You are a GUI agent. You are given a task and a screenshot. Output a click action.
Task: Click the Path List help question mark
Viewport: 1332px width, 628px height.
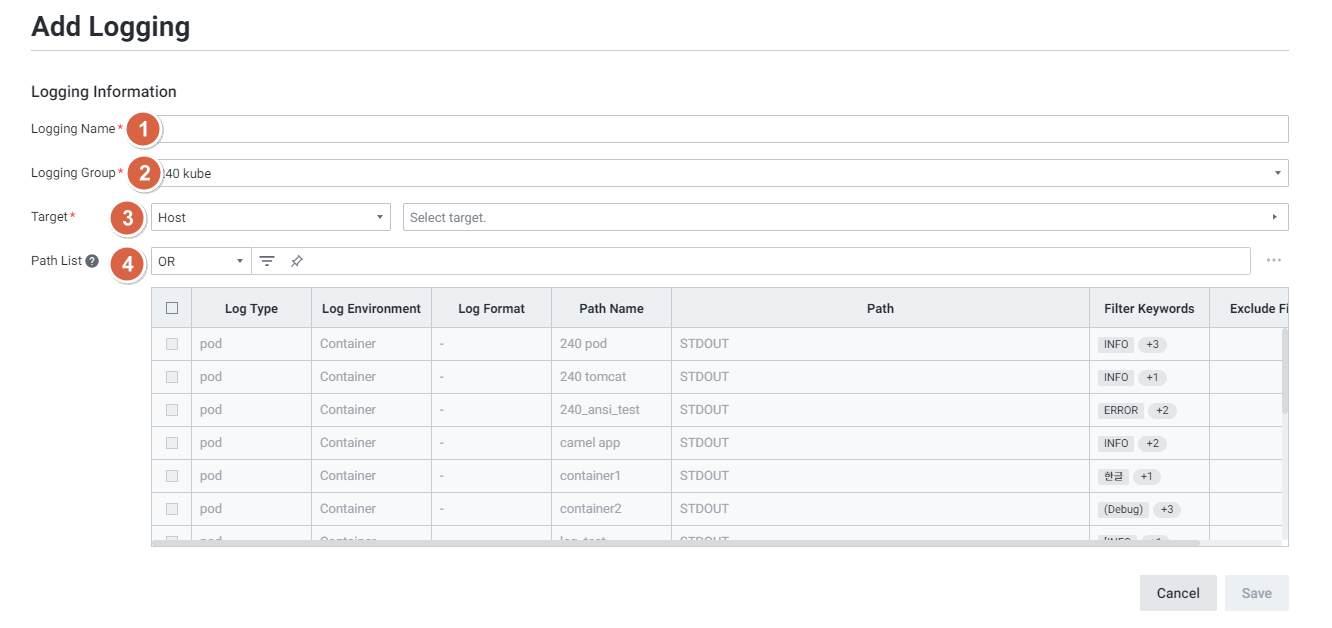click(92, 261)
